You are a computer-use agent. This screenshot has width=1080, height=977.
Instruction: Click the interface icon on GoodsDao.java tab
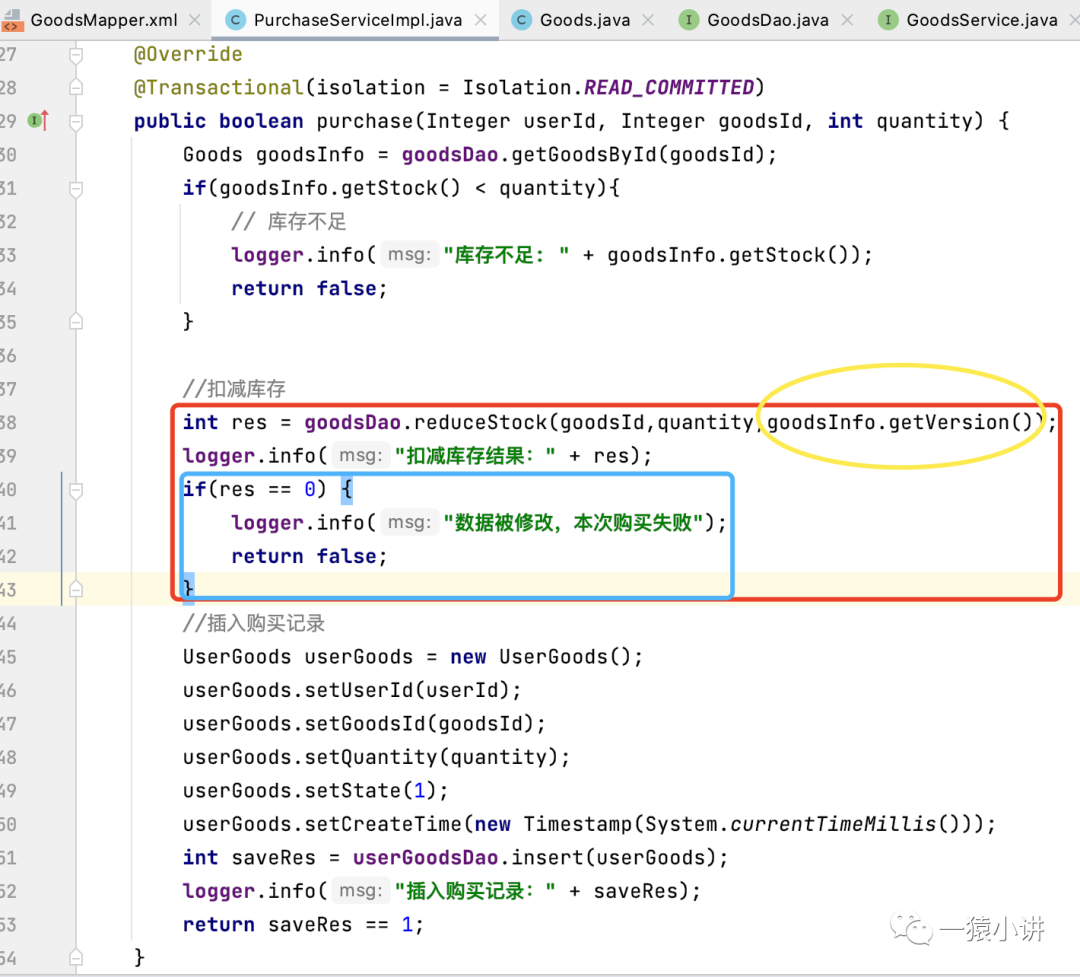688,20
